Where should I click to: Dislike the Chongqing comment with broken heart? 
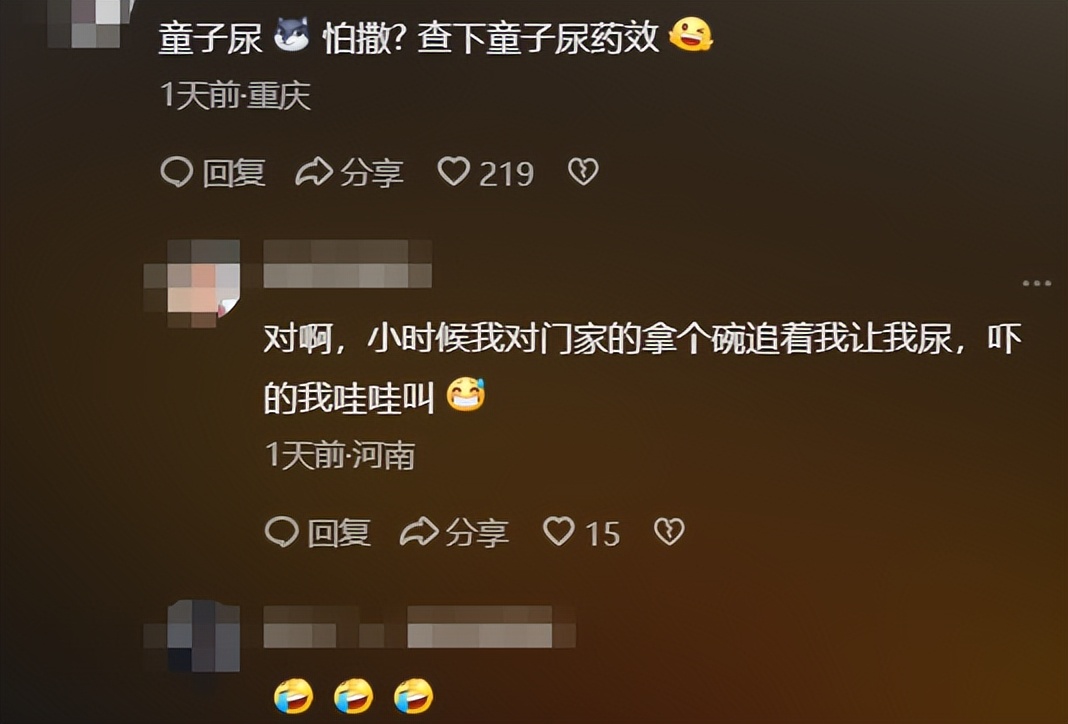pyautogui.click(x=583, y=172)
